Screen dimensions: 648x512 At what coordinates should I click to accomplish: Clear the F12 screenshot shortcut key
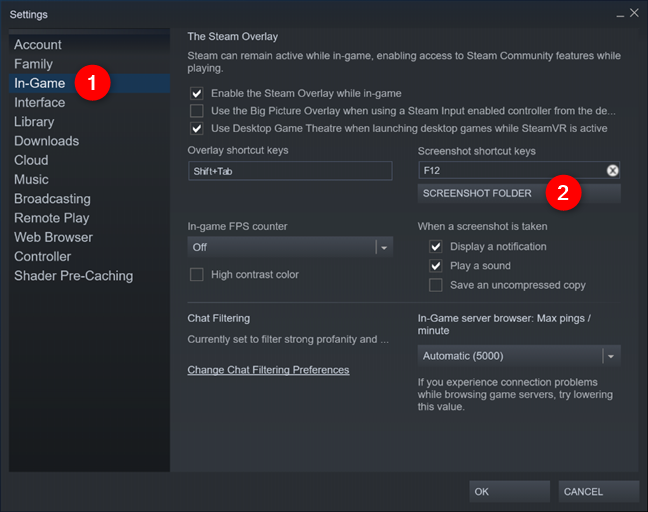point(612,170)
